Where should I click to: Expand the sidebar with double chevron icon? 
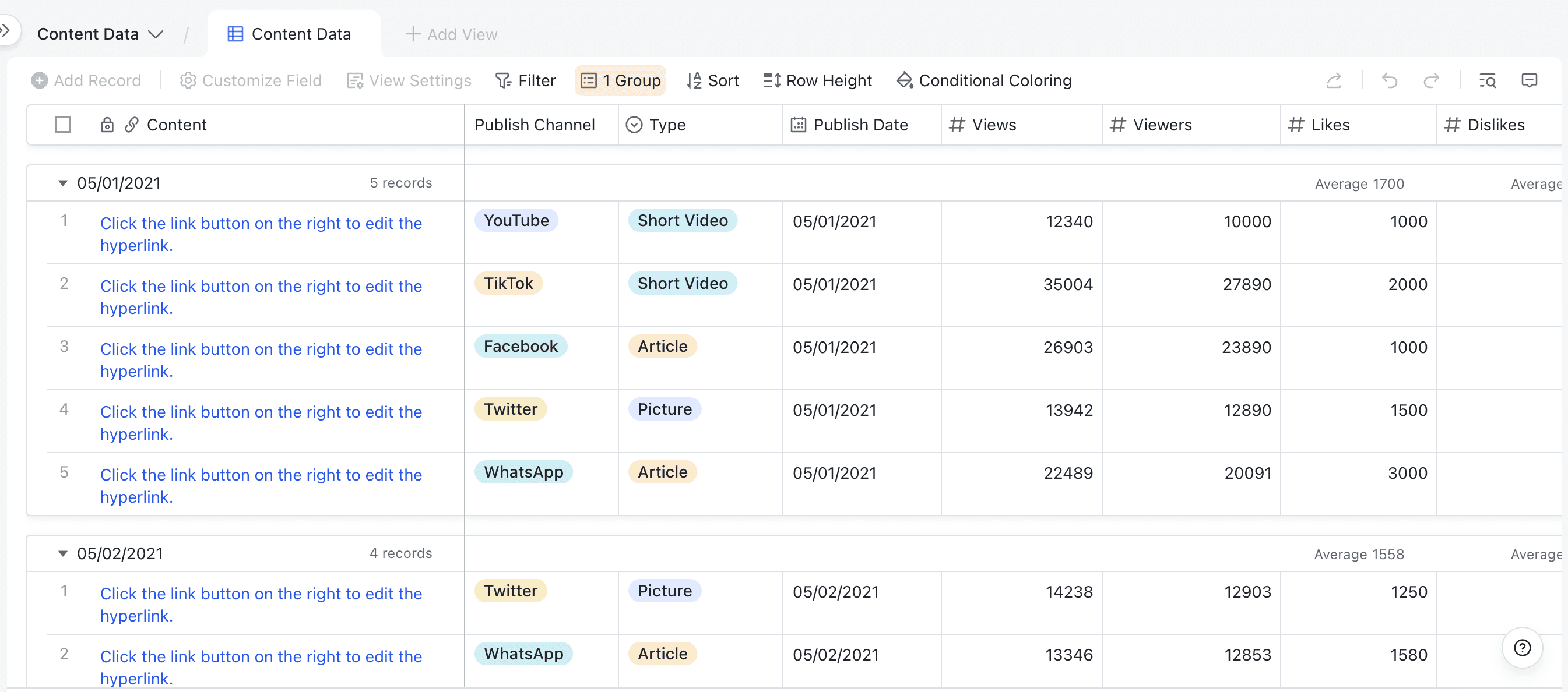[6, 29]
